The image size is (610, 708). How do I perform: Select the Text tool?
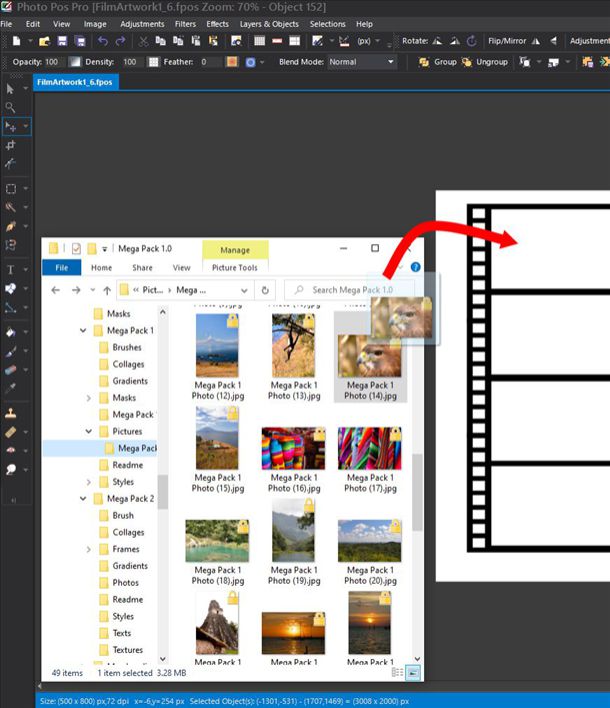coord(10,270)
